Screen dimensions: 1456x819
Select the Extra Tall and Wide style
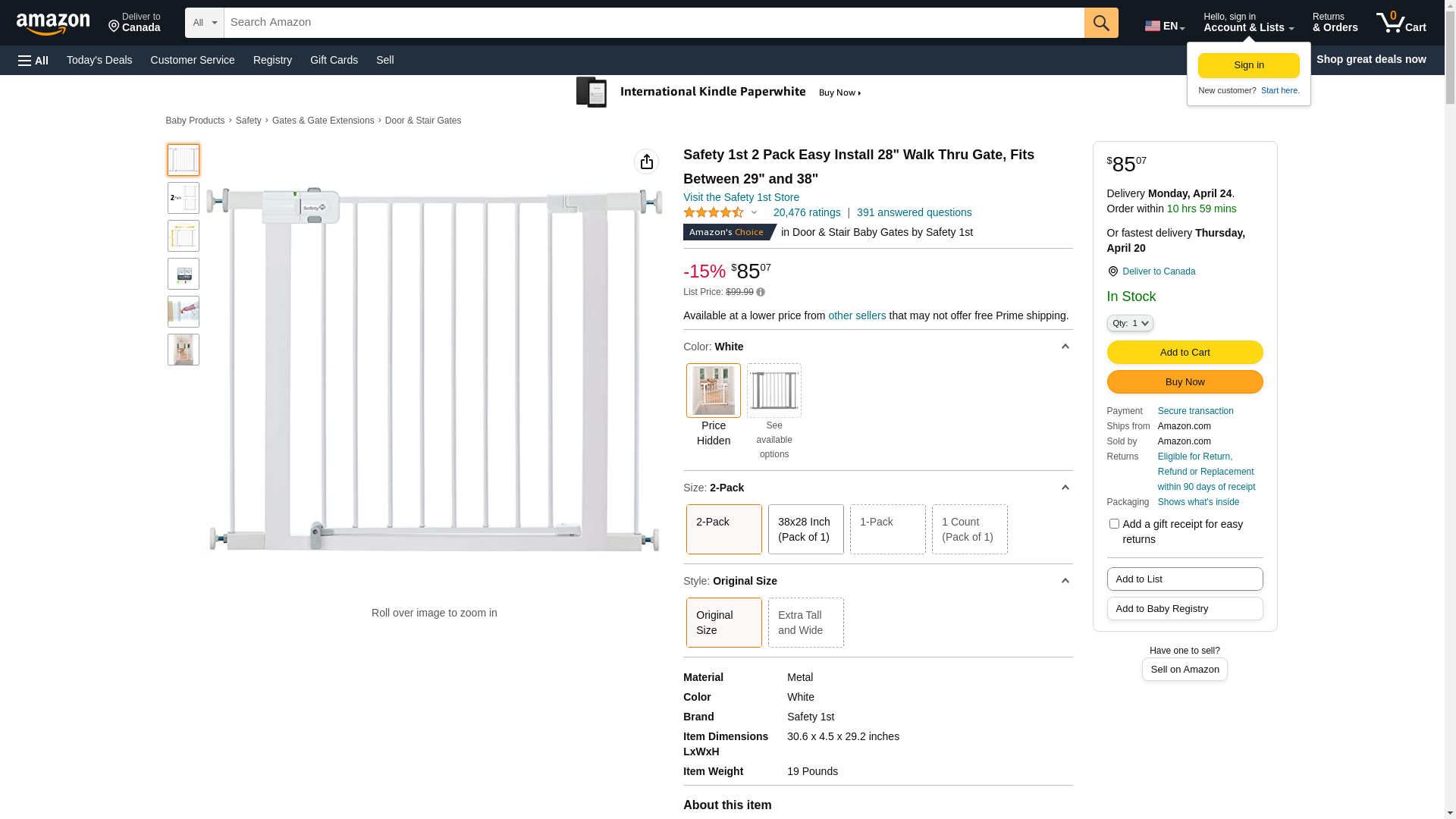pyautogui.click(x=805, y=623)
